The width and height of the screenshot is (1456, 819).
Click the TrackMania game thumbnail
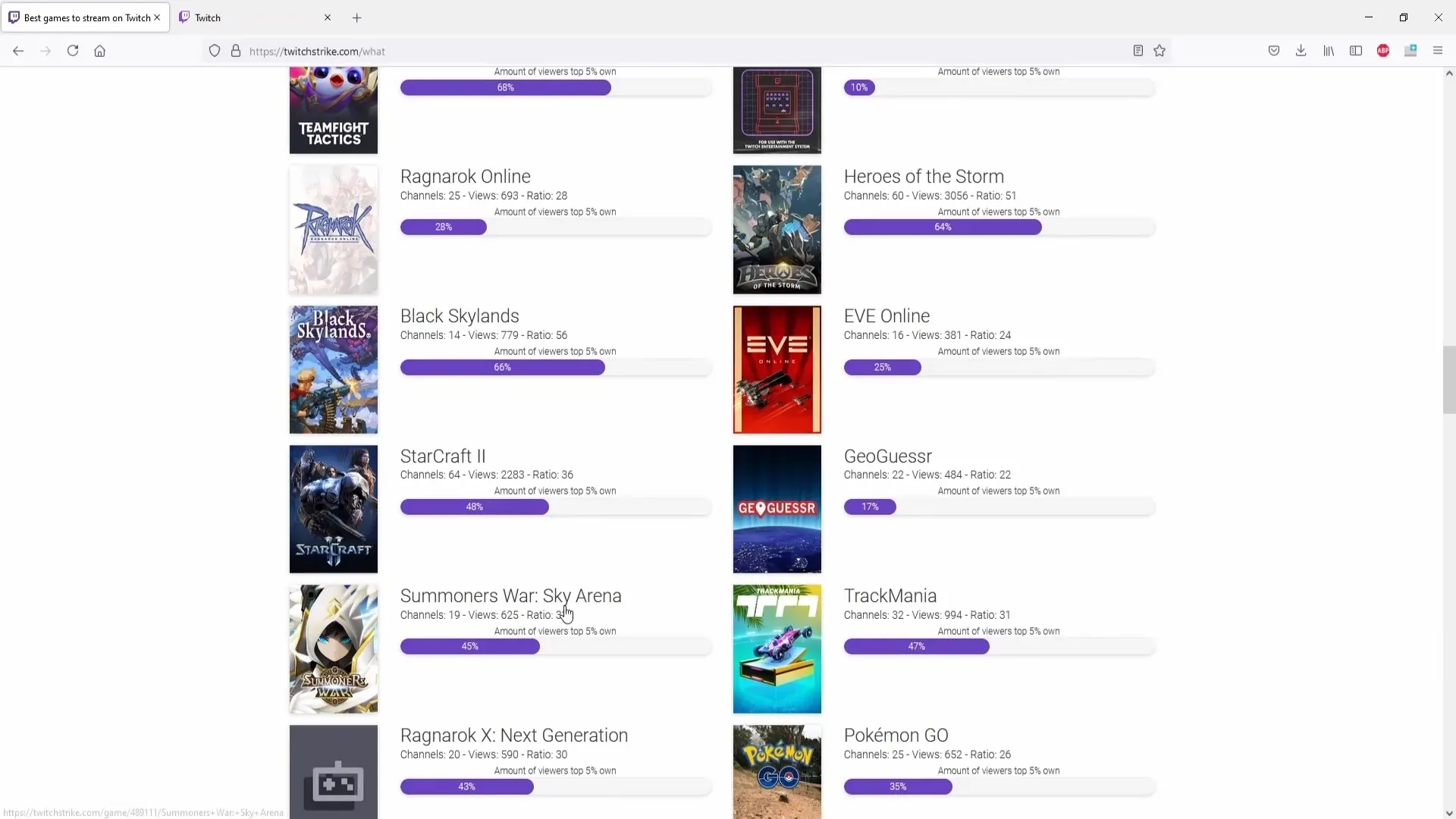coord(777,648)
